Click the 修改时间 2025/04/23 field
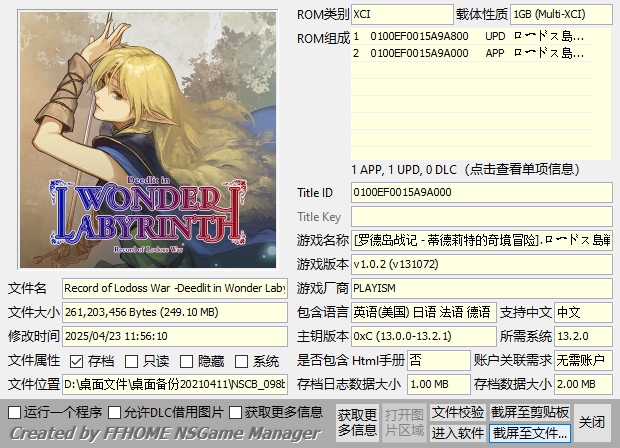620x448 pixels. pos(175,336)
